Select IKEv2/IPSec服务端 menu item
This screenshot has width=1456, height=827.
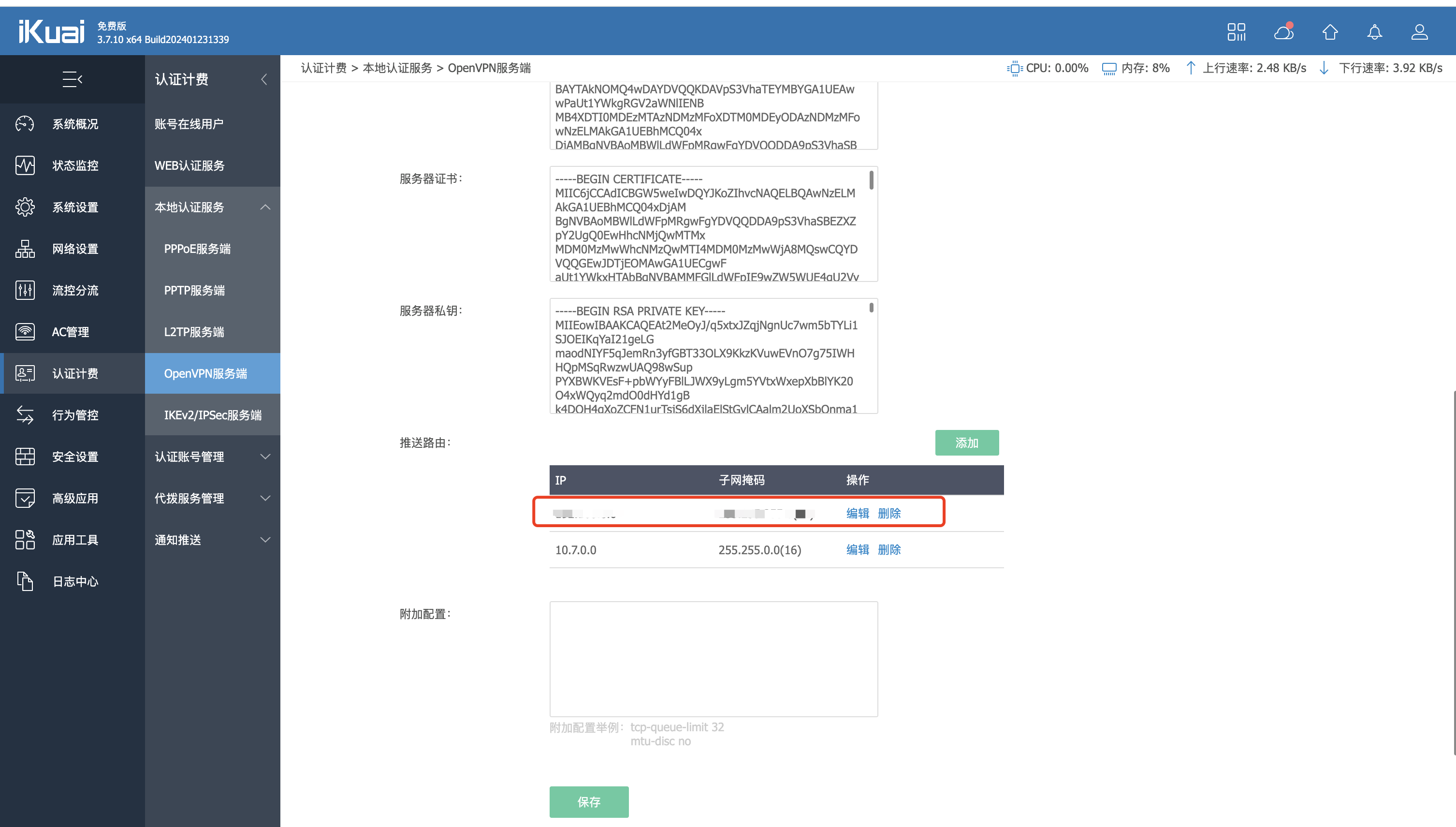coord(212,414)
